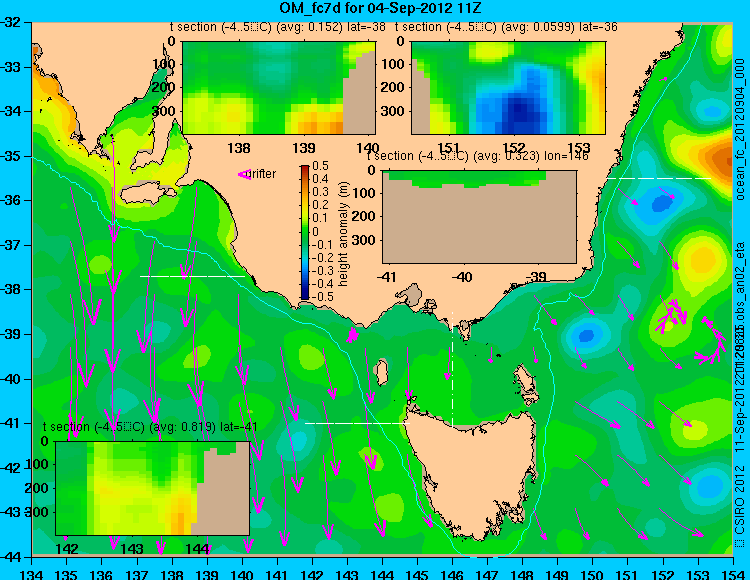The width and height of the screenshot is (750, 580).
Task: Select vertical 'CSIRO 2012' credit text
Action: (x=740, y=501)
